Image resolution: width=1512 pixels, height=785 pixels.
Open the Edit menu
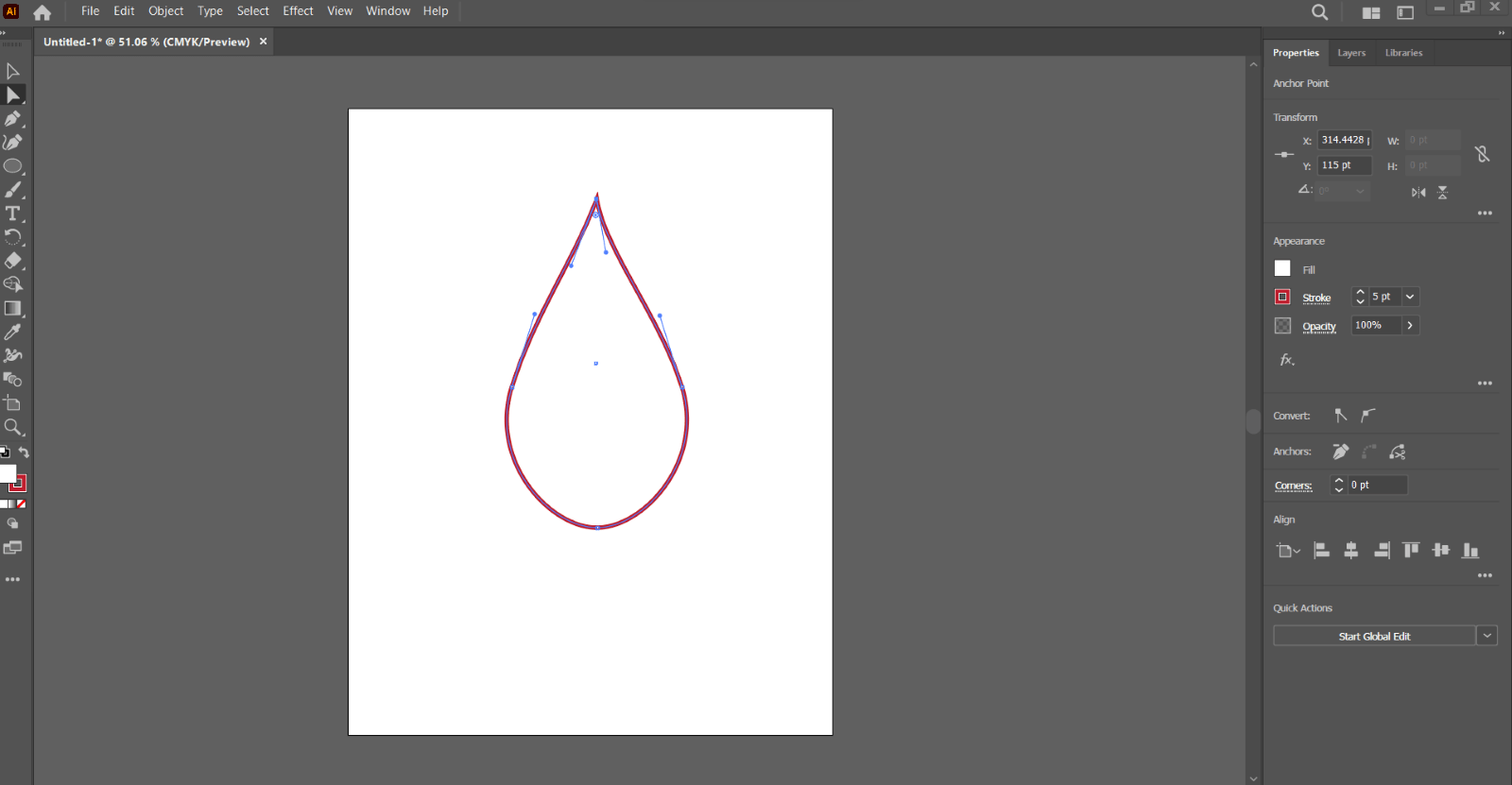(124, 11)
